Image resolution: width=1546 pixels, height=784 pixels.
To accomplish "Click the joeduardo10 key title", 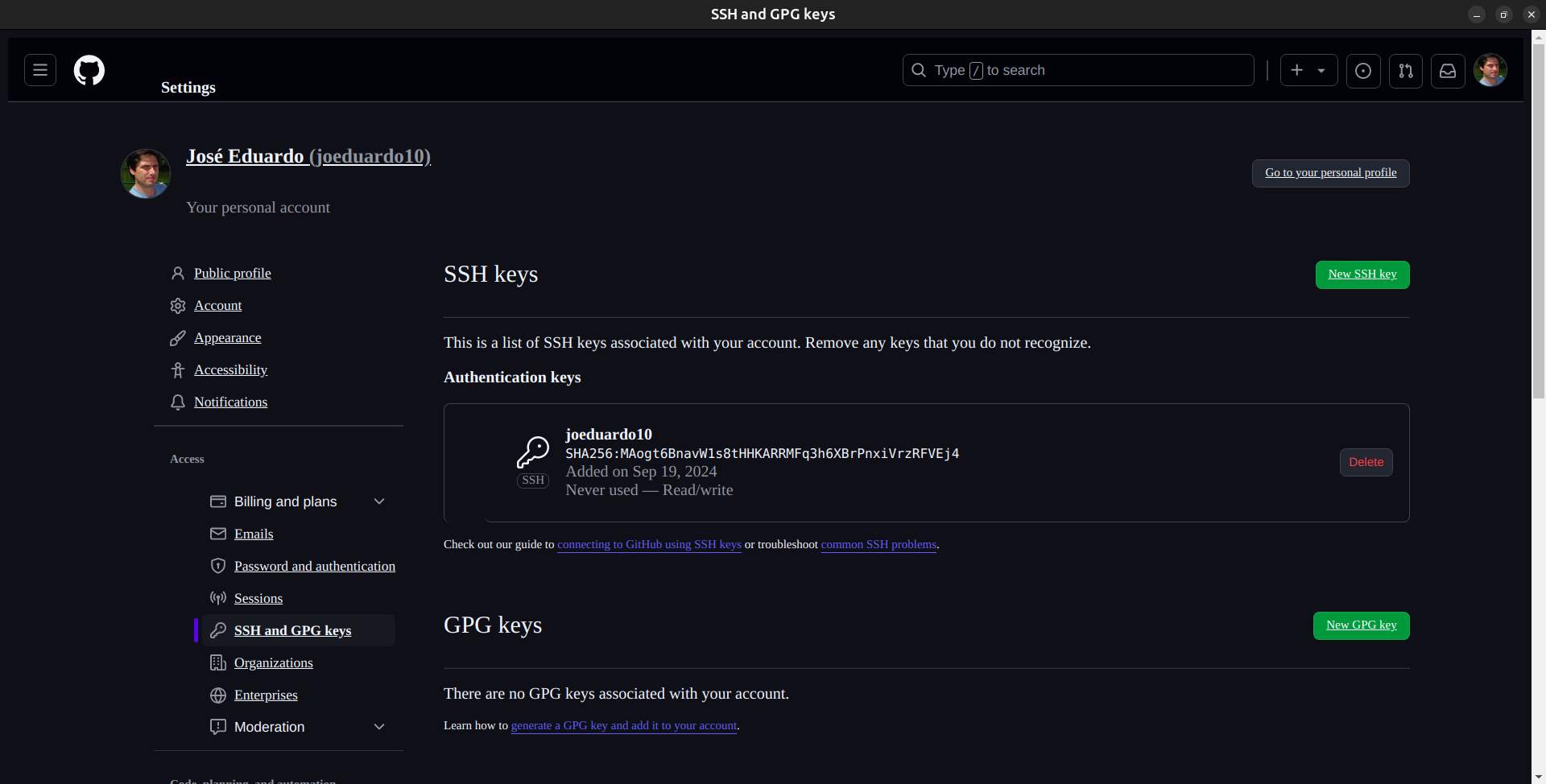I will [x=609, y=435].
